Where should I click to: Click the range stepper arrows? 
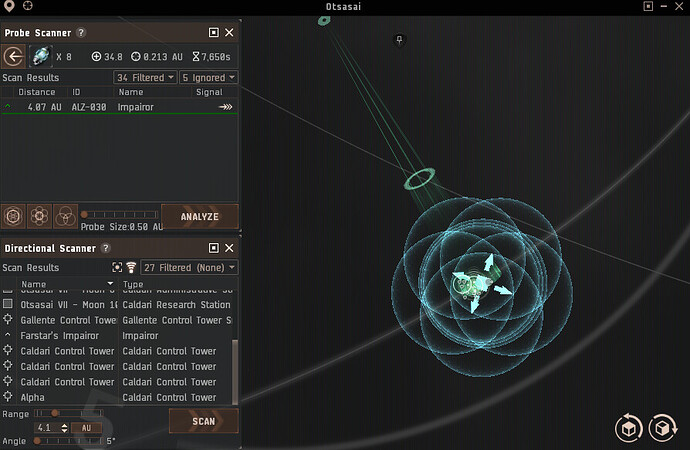pyautogui.click(x=65, y=428)
